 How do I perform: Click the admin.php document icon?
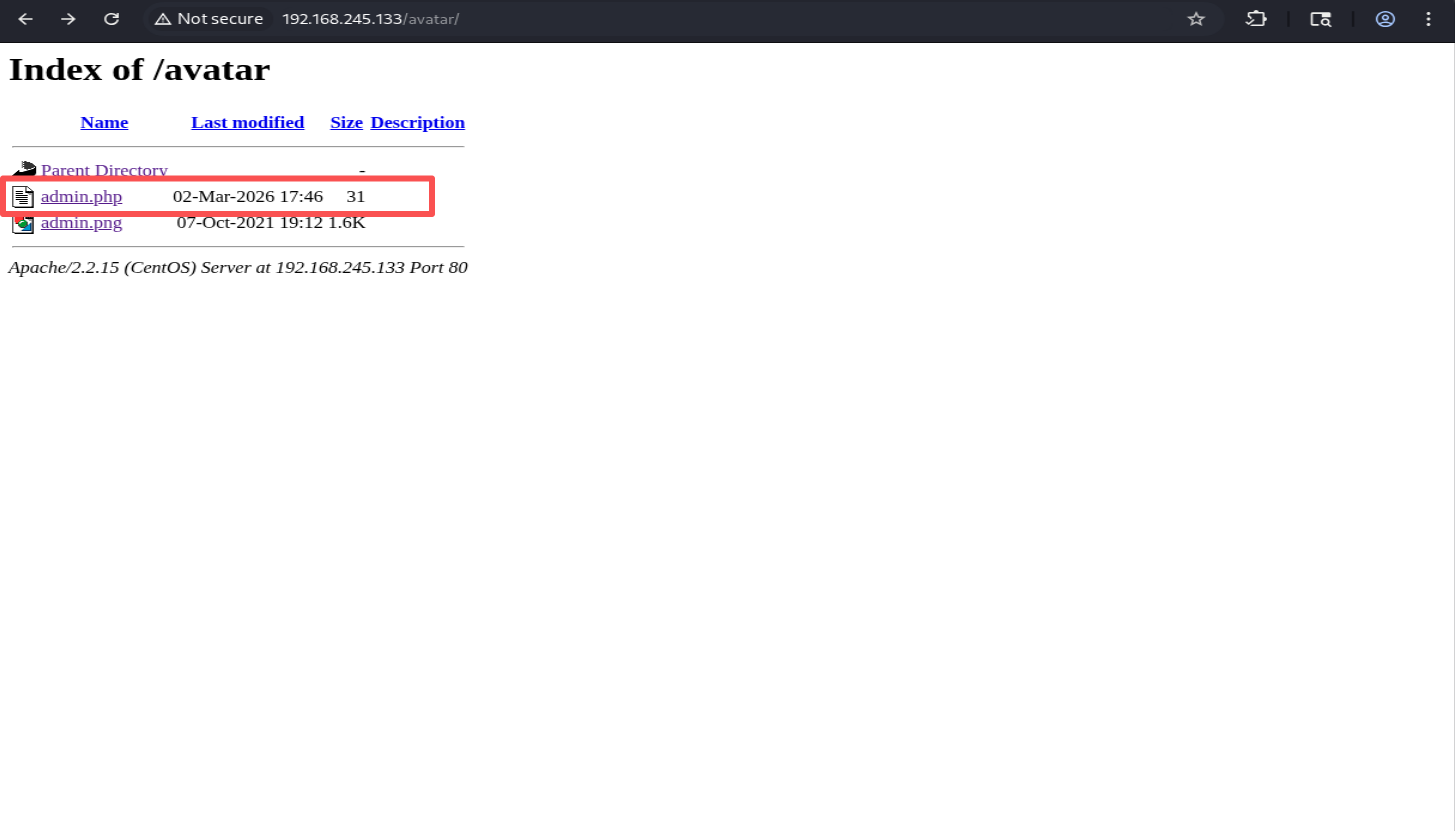click(23, 197)
